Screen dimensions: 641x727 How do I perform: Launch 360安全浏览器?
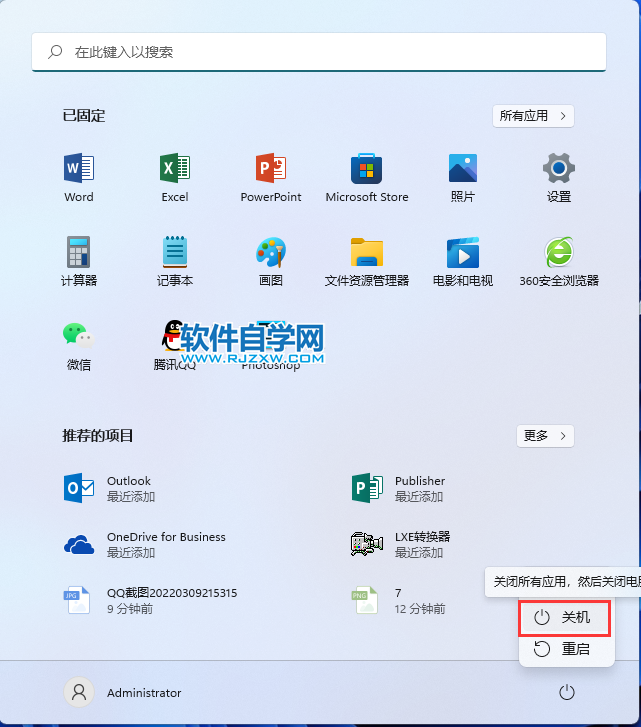(x=558, y=261)
